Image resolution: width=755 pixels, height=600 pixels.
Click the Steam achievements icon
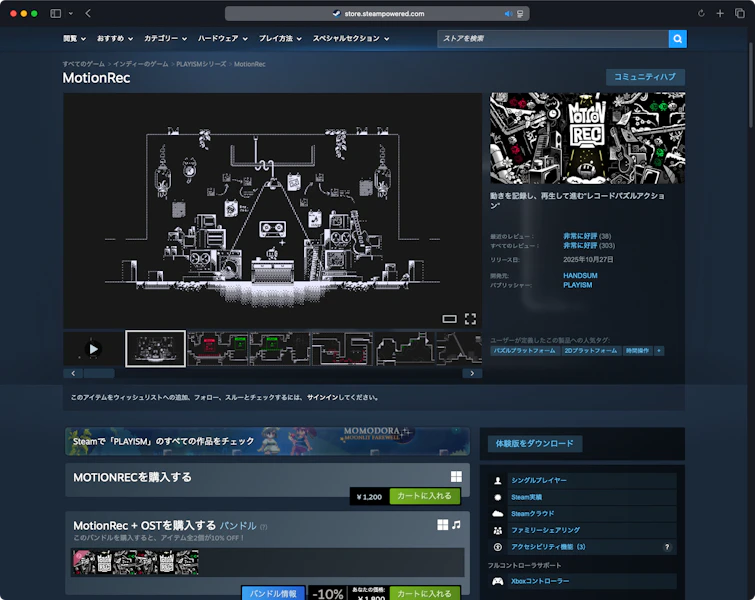tap(498, 497)
